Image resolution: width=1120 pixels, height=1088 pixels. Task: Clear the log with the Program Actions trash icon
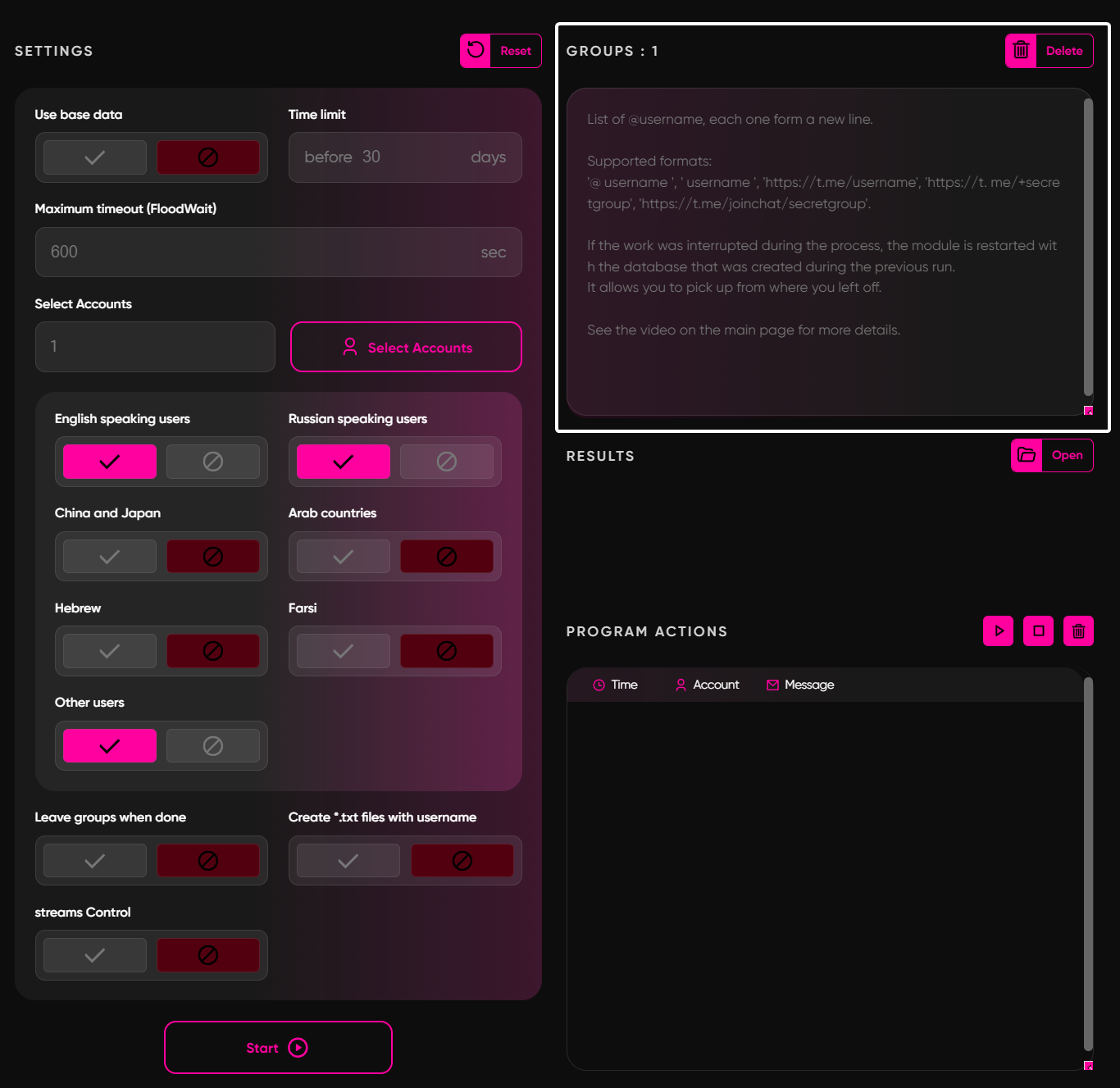pyautogui.click(x=1078, y=631)
